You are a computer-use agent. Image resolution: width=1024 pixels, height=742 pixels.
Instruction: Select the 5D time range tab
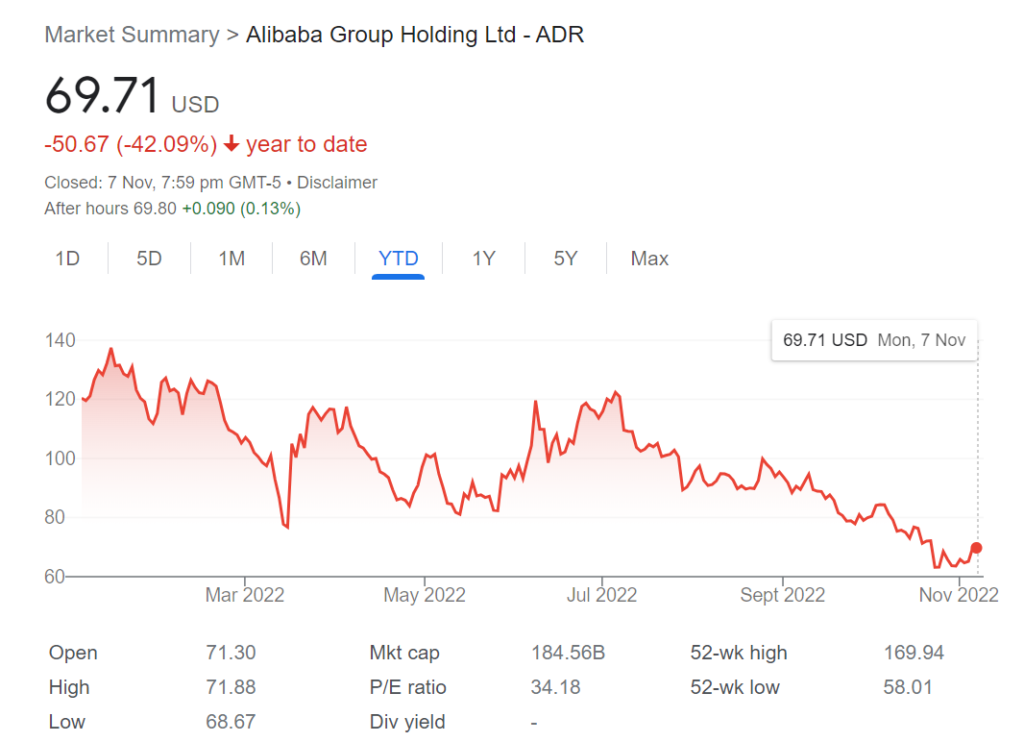tap(149, 259)
